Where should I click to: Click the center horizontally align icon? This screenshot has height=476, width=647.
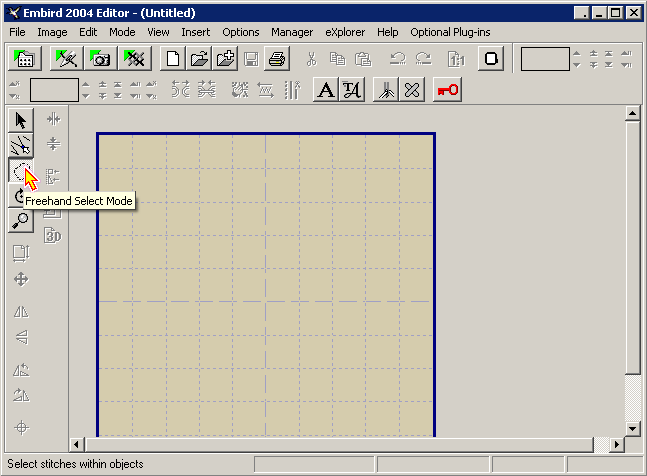click(54, 119)
